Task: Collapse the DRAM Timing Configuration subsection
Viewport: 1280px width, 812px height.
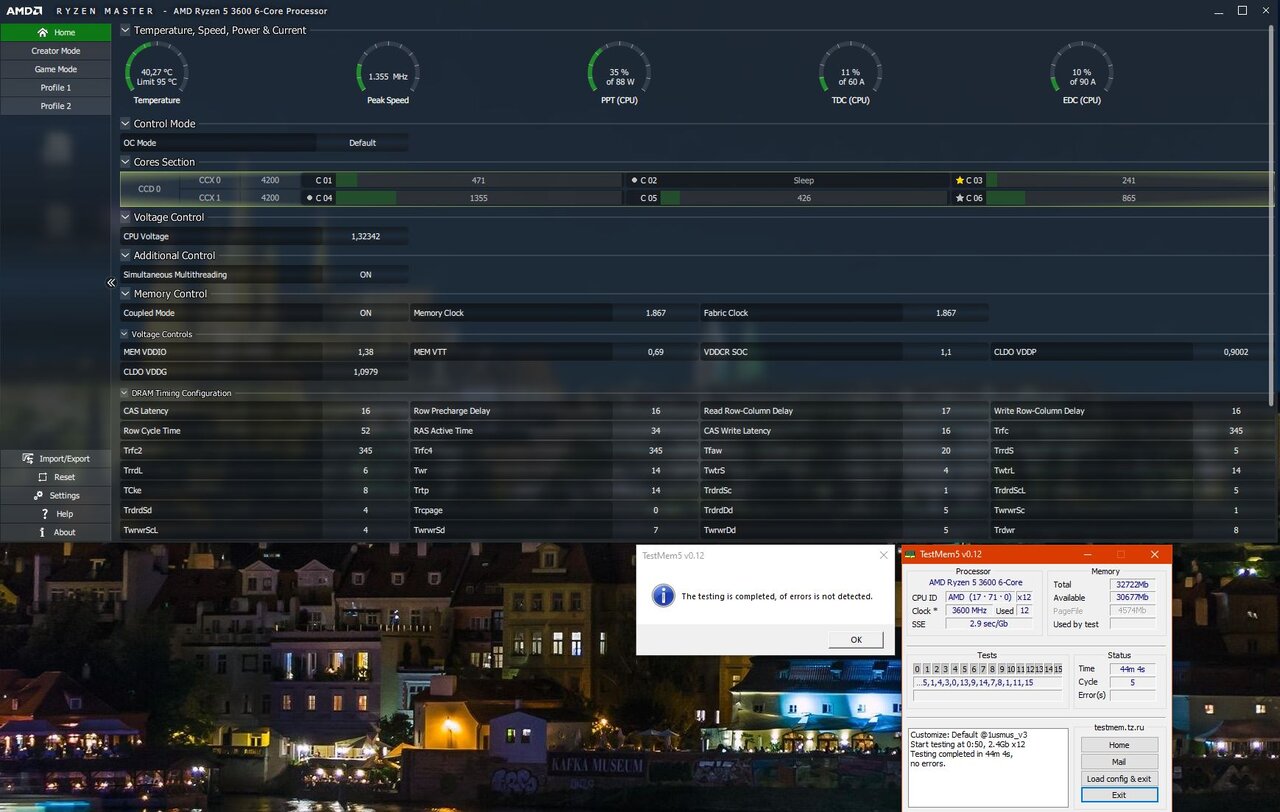Action: coord(124,393)
